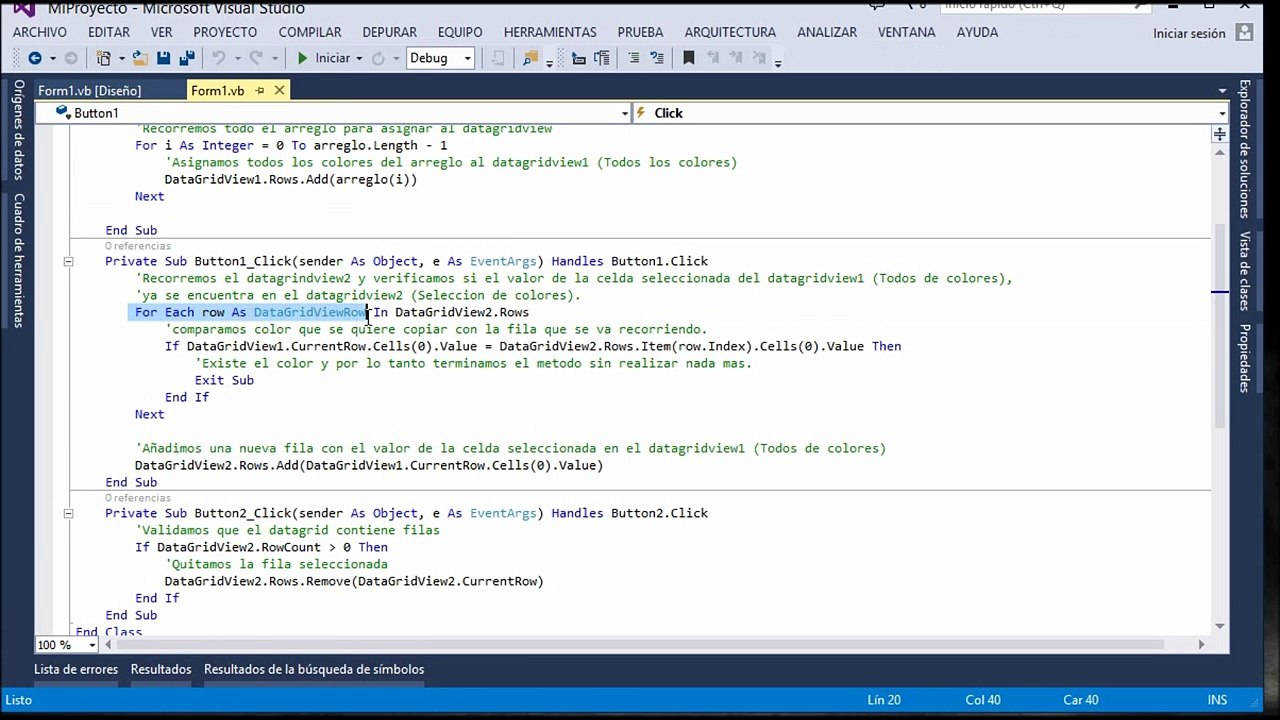Pin the Form1.vb tab
Screen dimensions: 1280x720
pos(260,90)
